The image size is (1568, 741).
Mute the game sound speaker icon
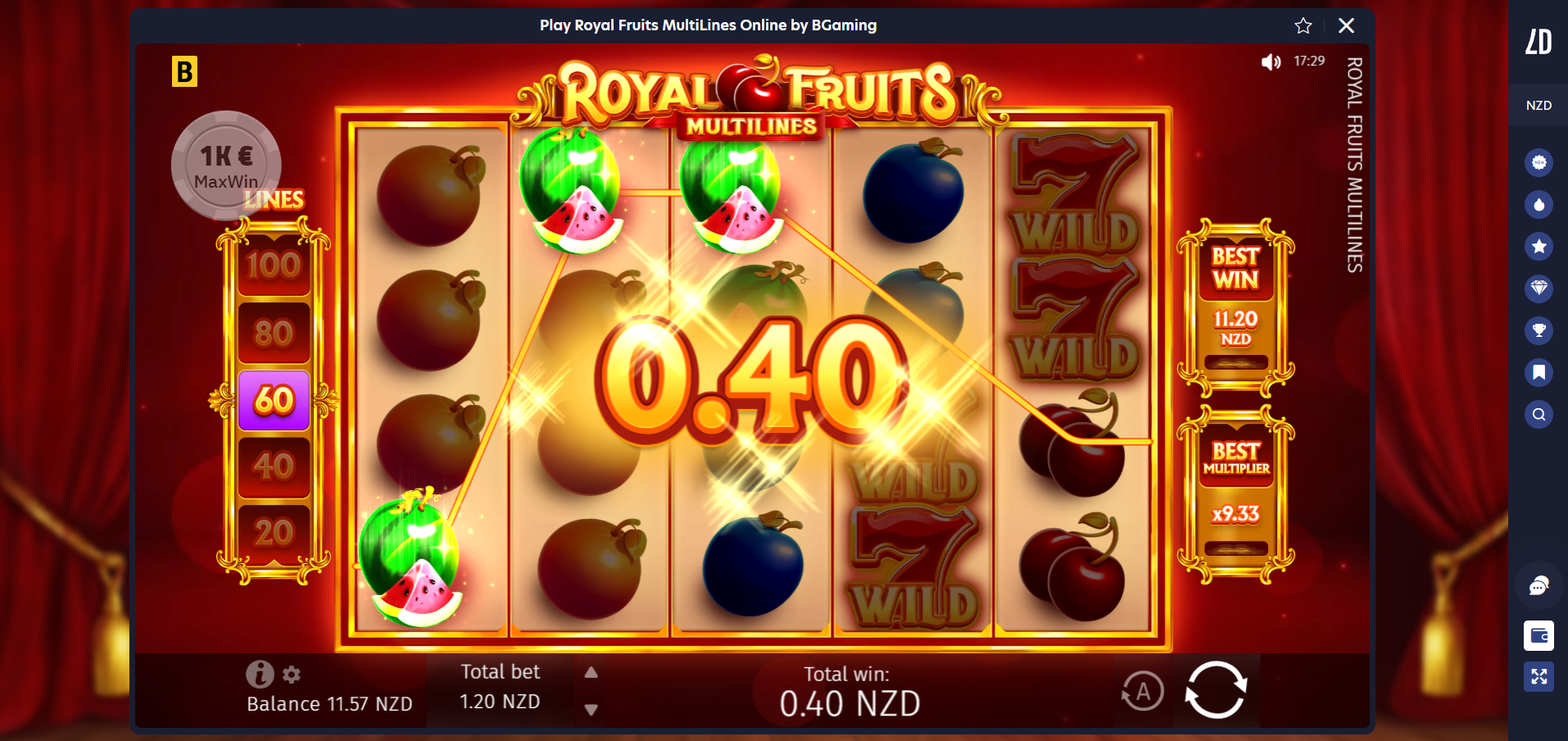coord(1271,61)
